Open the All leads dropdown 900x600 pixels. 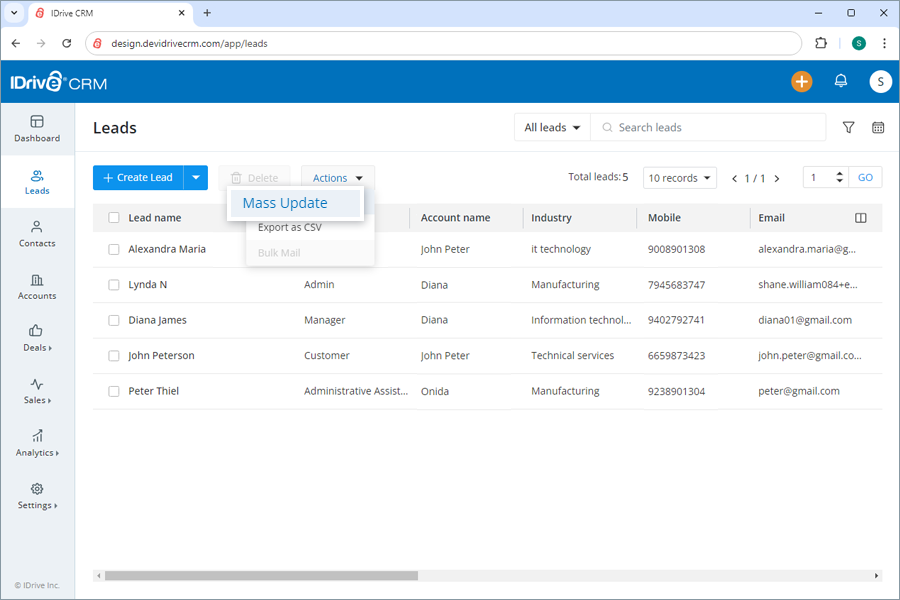[552, 127]
